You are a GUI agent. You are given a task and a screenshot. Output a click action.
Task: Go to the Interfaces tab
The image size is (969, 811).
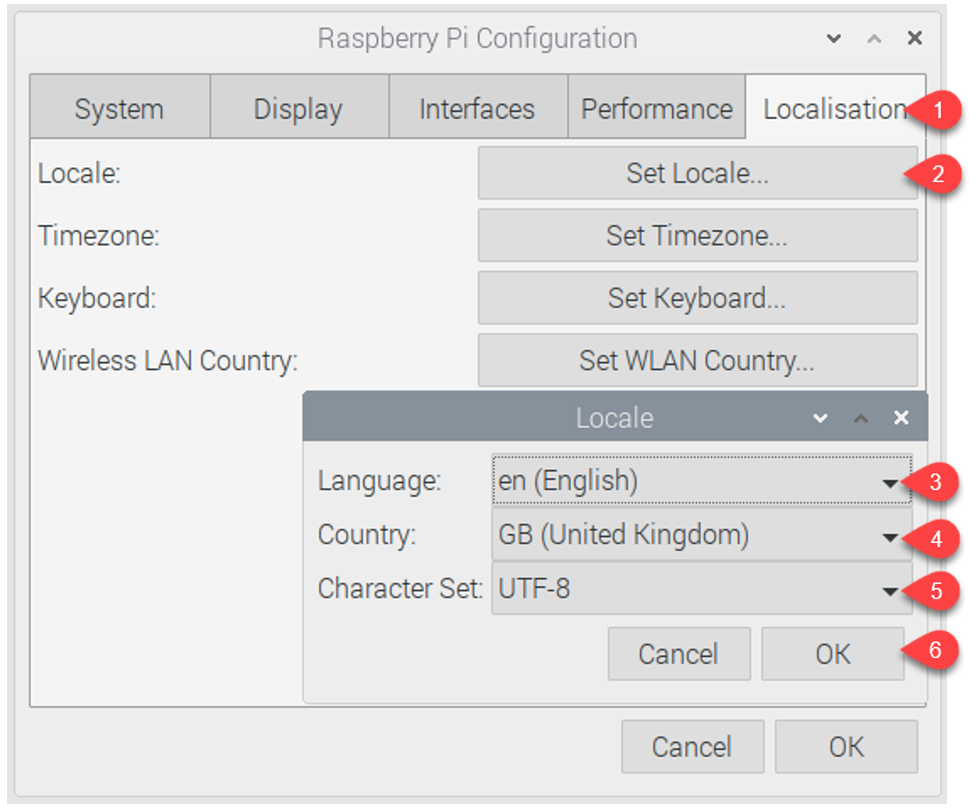click(x=478, y=107)
